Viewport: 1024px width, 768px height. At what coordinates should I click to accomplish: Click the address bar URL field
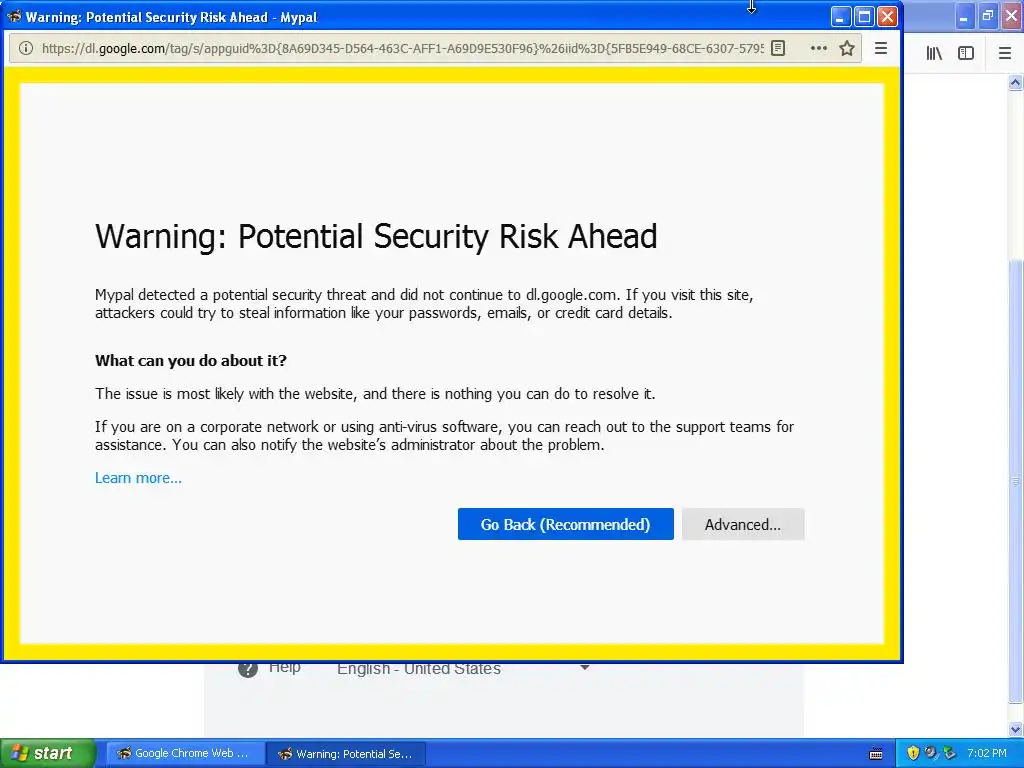coord(402,48)
